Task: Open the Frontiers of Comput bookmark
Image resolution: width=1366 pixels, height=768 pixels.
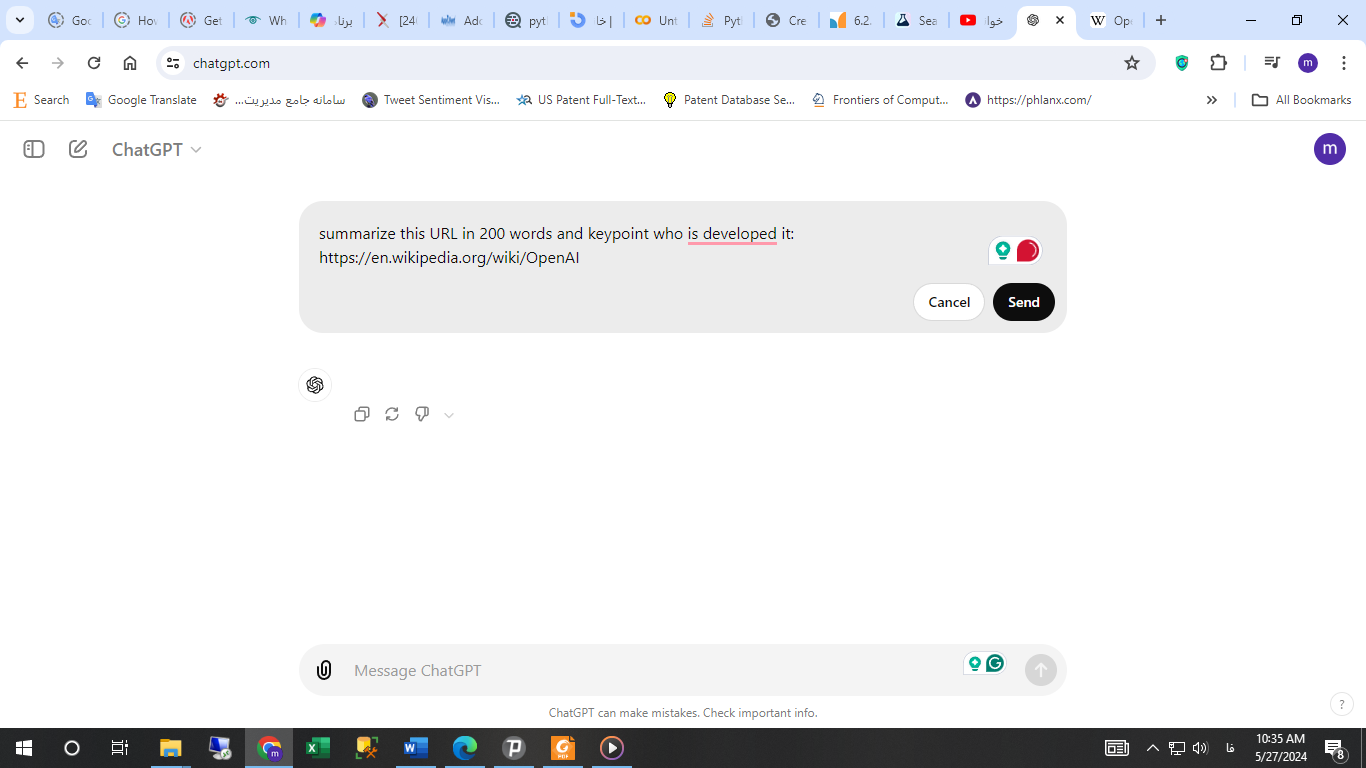Action: tap(880, 100)
